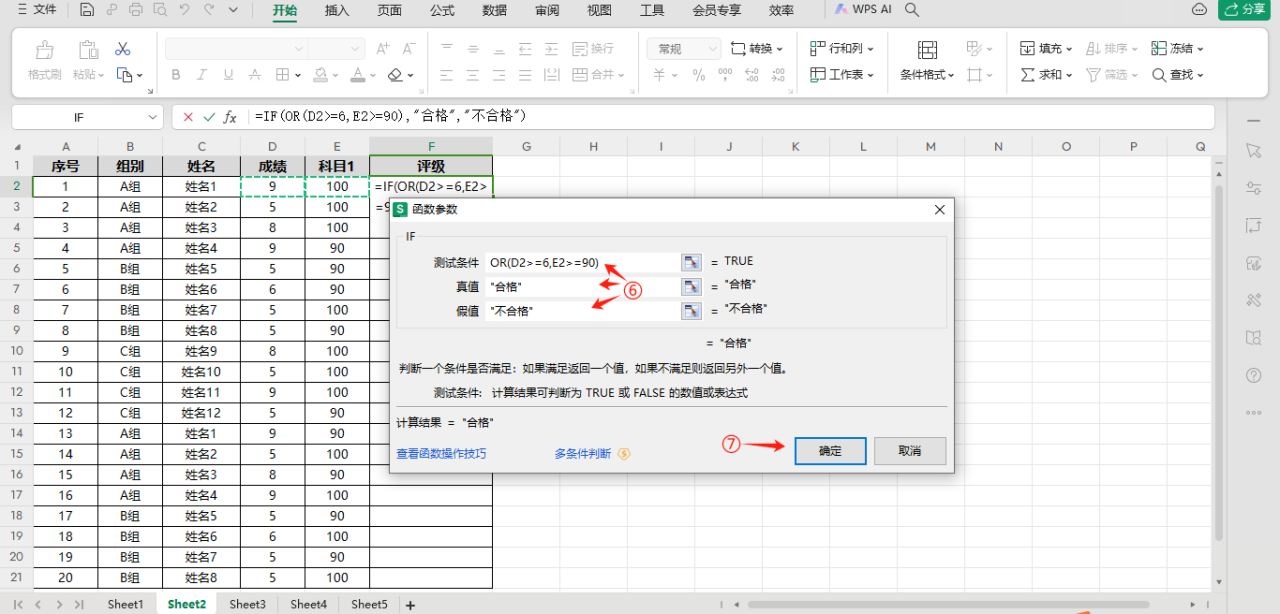
Task: Click the 确定 button in the dialog
Action: 830,451
